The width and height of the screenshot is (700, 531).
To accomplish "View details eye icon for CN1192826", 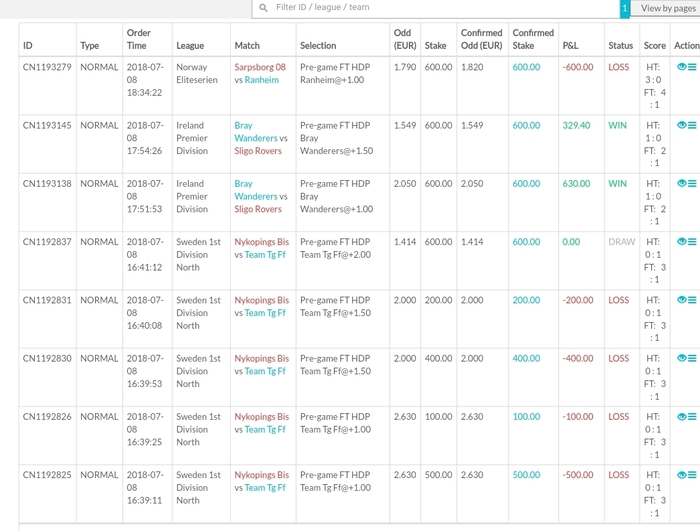I will [x=681, y=417].
